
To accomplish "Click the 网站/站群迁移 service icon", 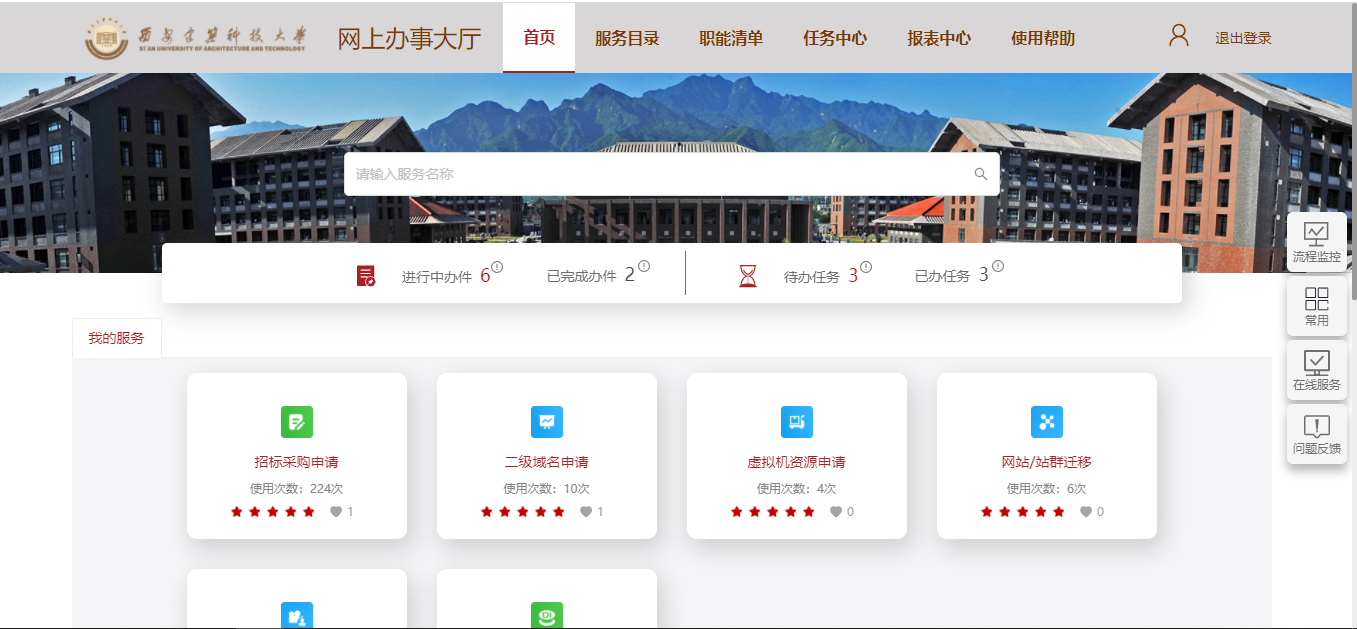I will pyautogui.click(x=1047, y=422).
